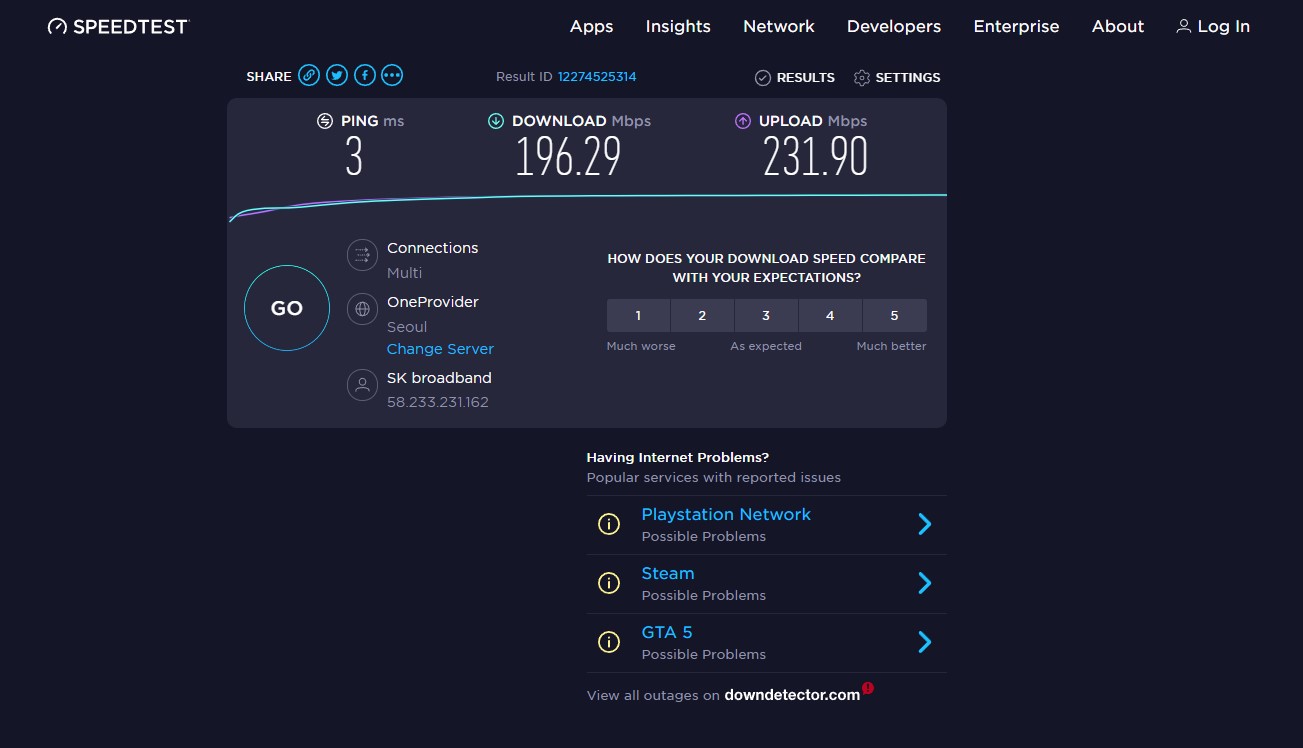Rate download speed as 3
This screenshot has width=1303, height=748.
[x=766, y=315]
